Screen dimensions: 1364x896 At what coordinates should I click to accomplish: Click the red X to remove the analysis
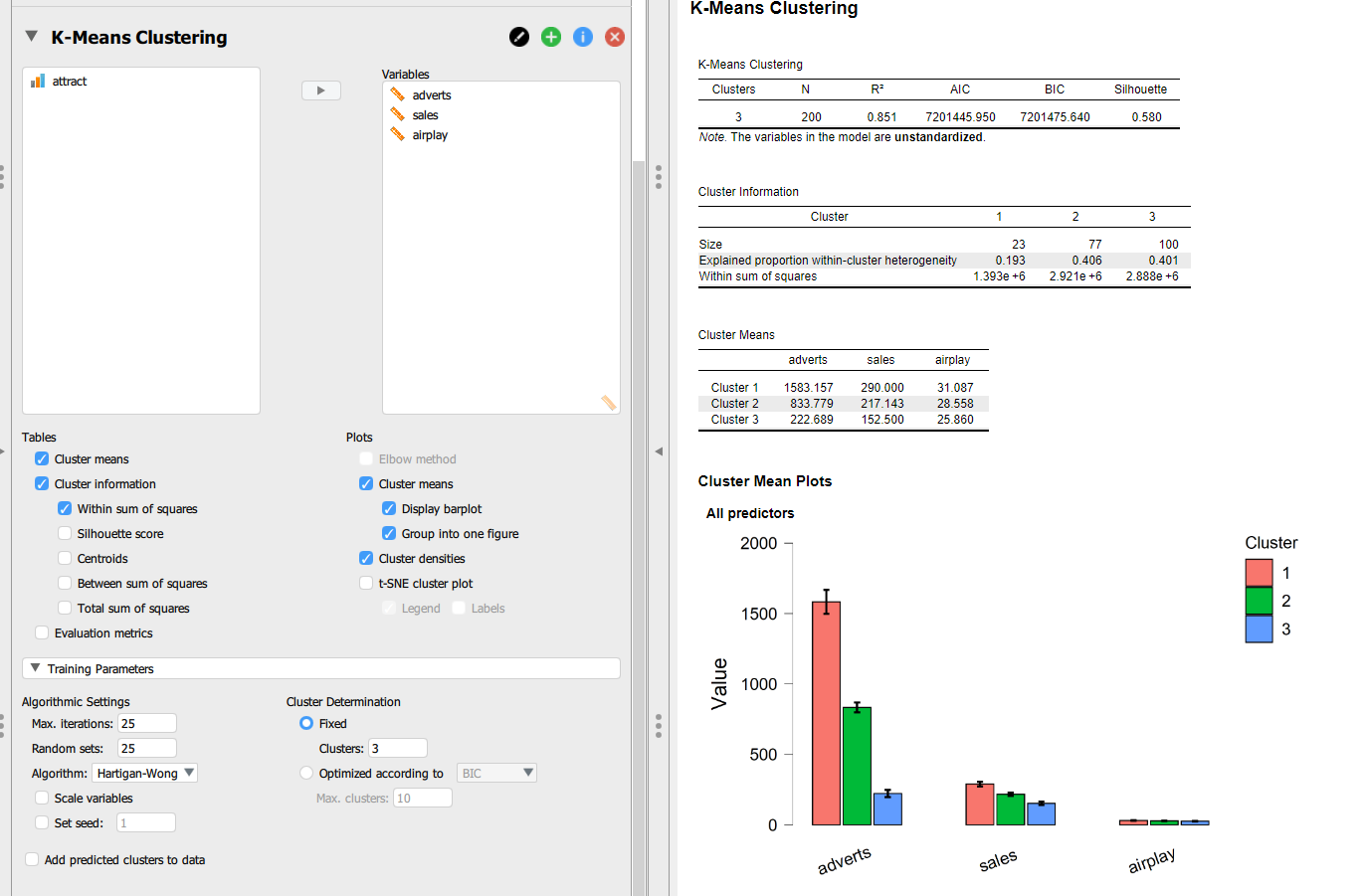click(x=614, y=37)
